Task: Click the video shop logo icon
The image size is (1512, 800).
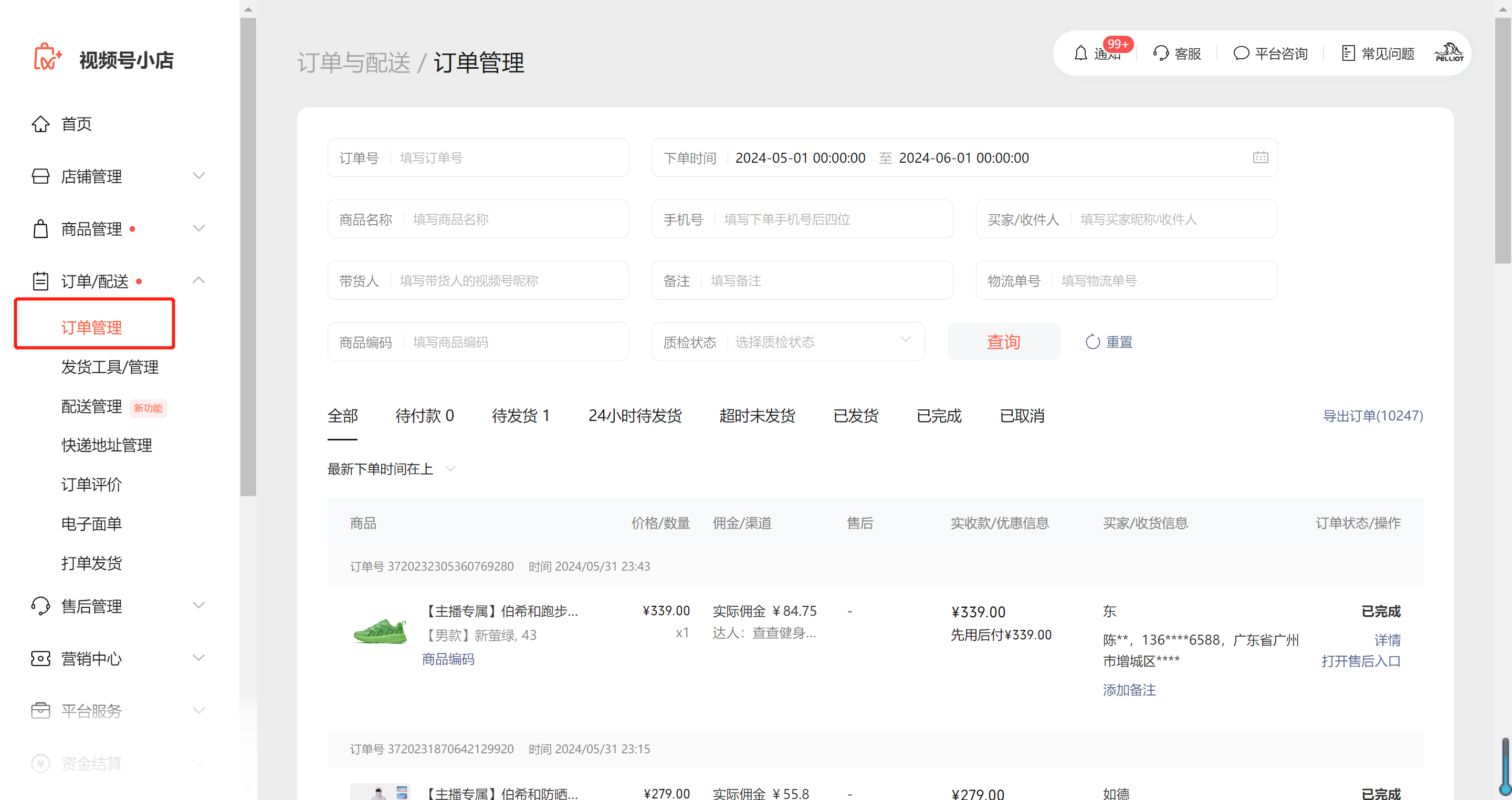Action: pos(47,58)
